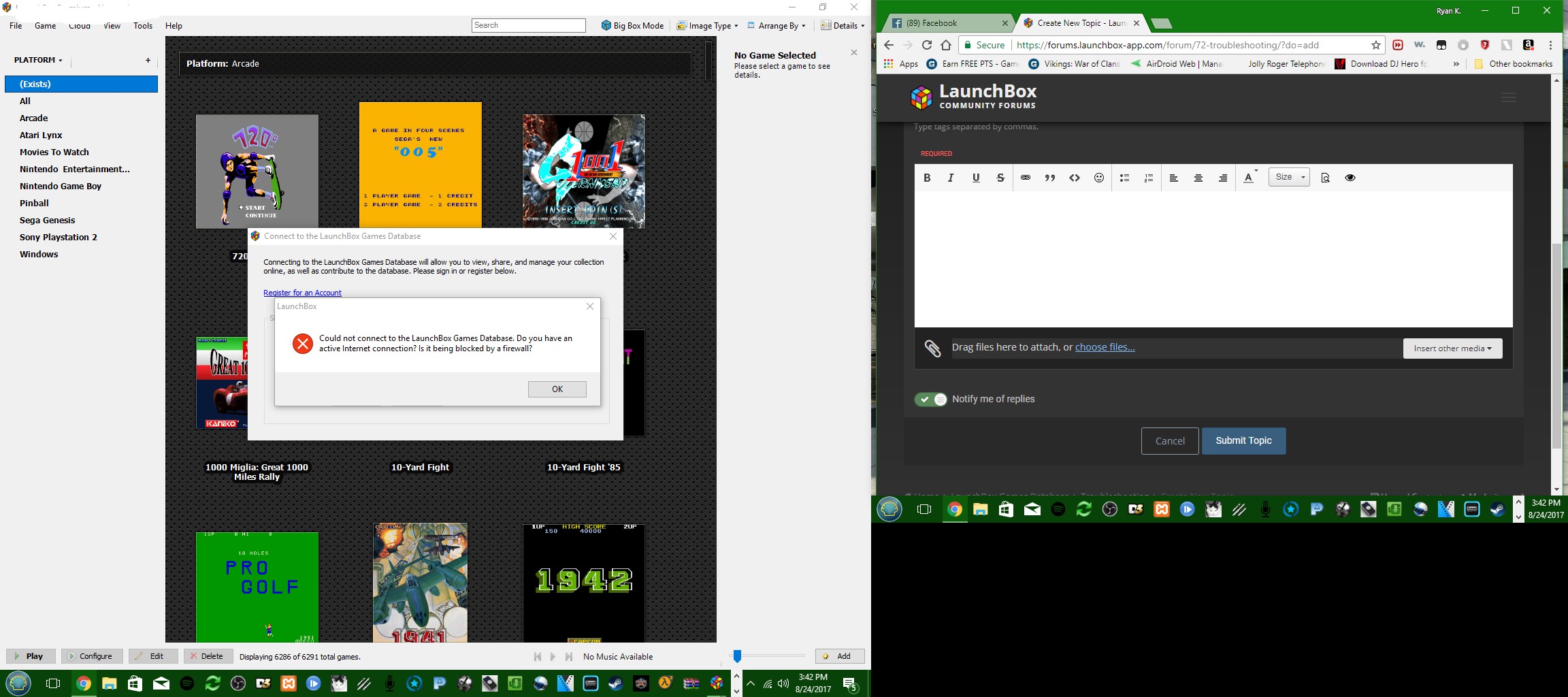Click OK in the error dialog
The image size is (1568, 697).
coord(557,389)
